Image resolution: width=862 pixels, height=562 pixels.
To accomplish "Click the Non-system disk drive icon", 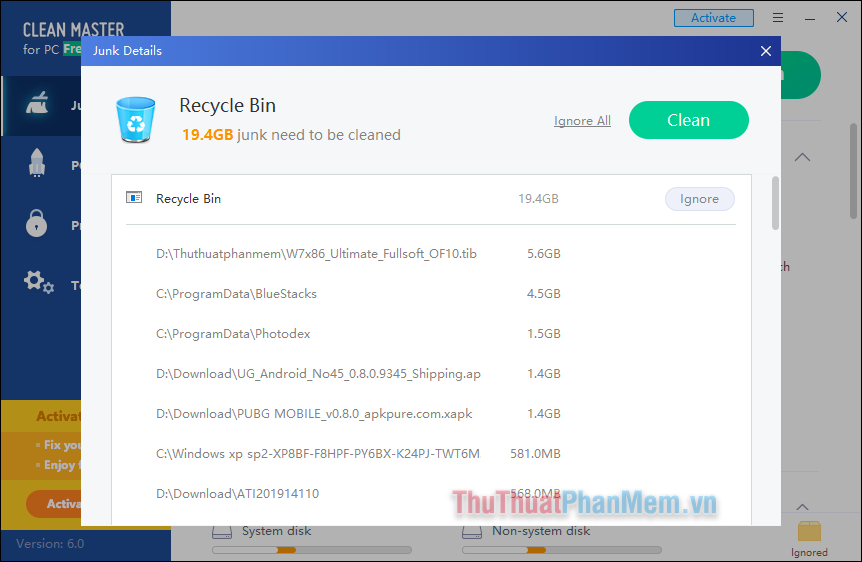I will click(472, 531).
